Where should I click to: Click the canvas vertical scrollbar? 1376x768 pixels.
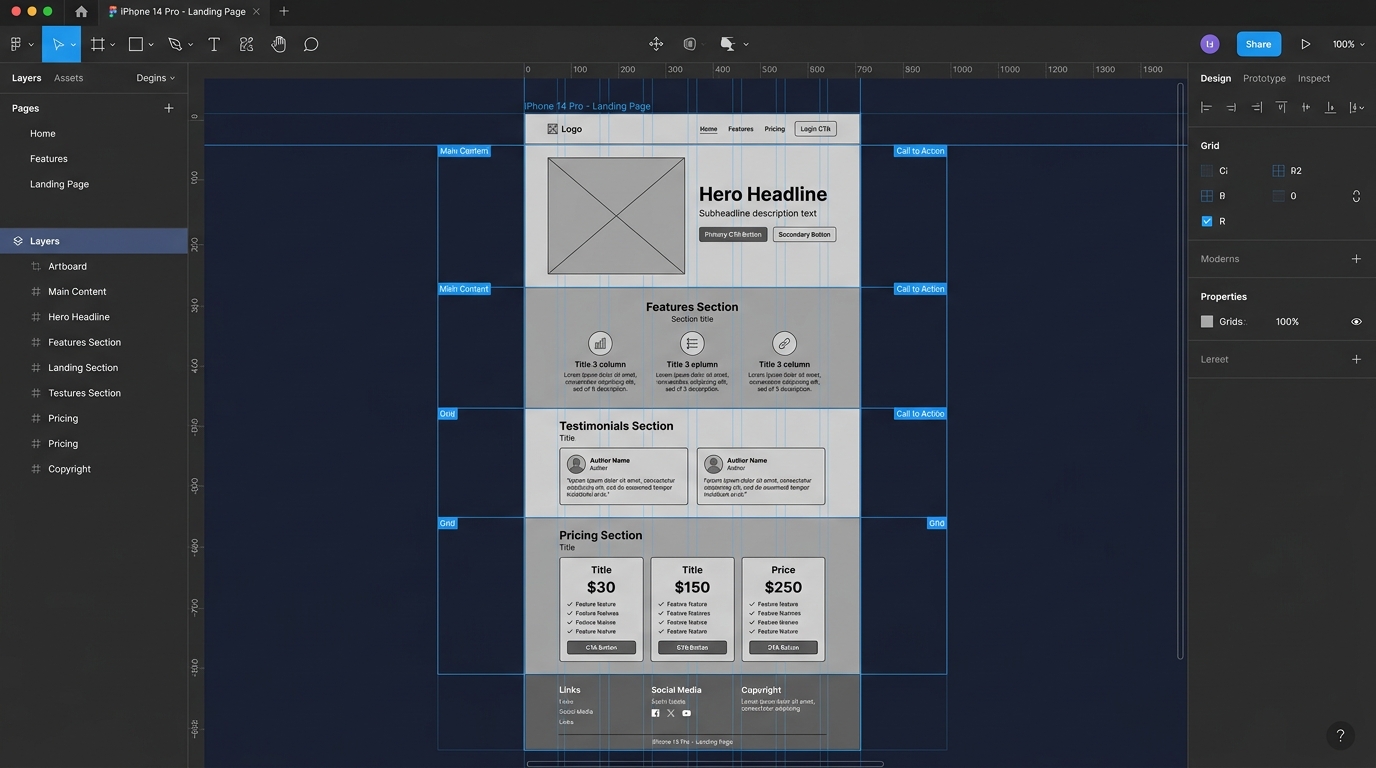click(x=1181, y=370)
